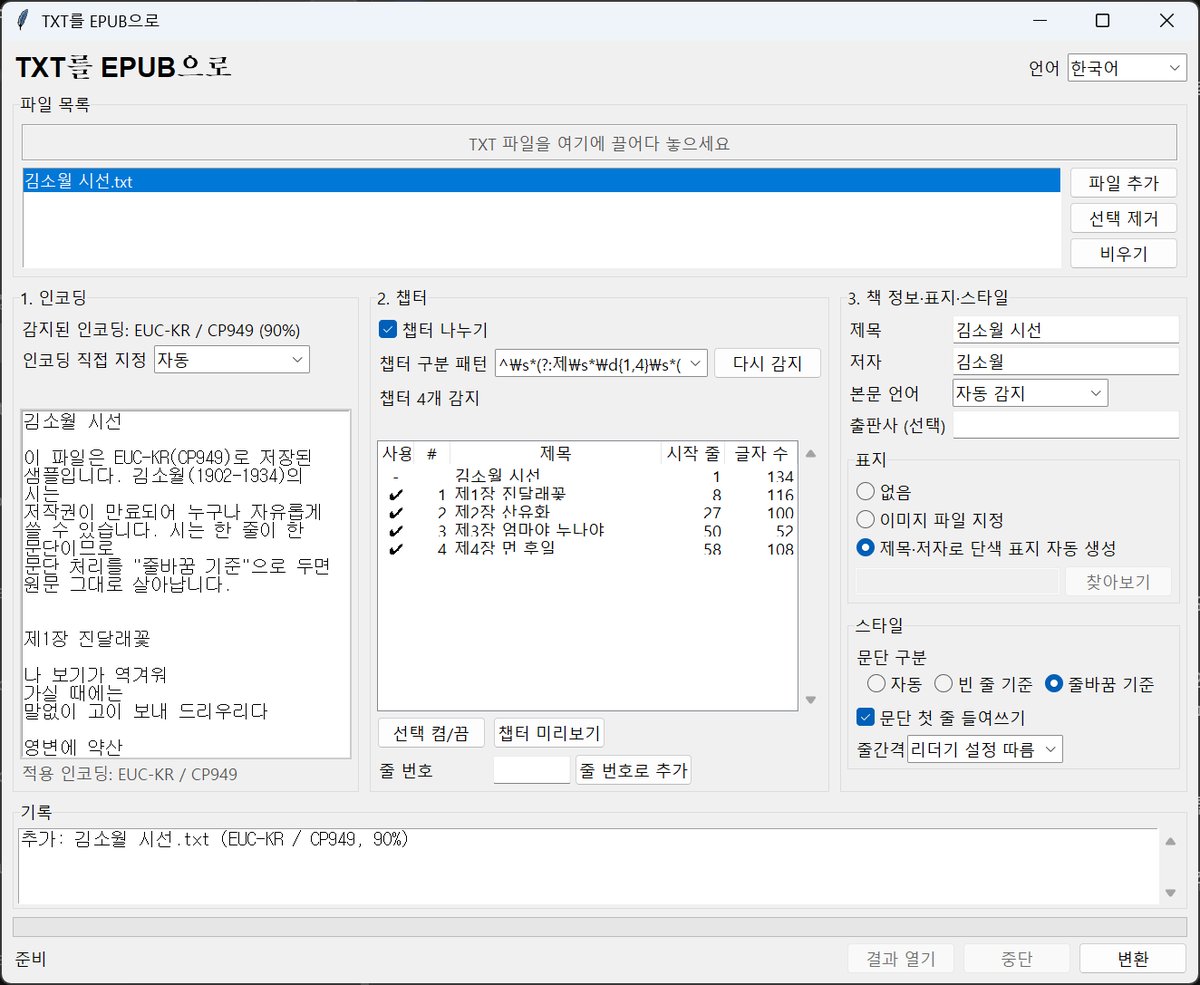
Task: Click the 저자 text field
Action: pos(1066,361)
